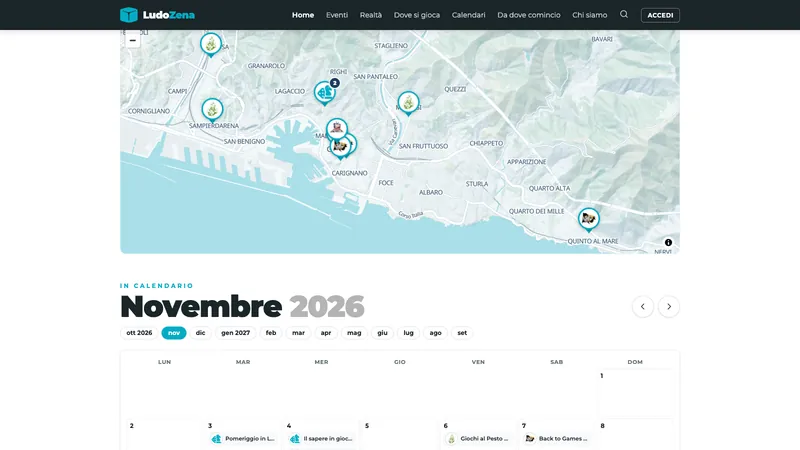Select the marker at Quinto al Mare
The height and width of the screenshot is (450, 800).
point(589,219)
